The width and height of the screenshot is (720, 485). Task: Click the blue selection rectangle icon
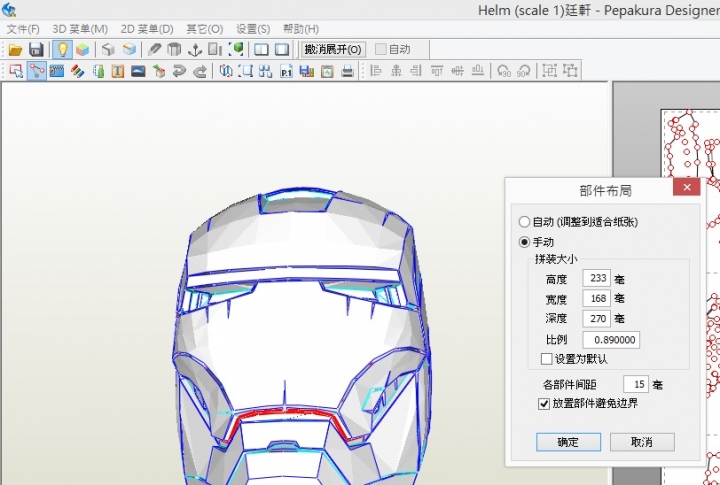click(x=246, y=71)
